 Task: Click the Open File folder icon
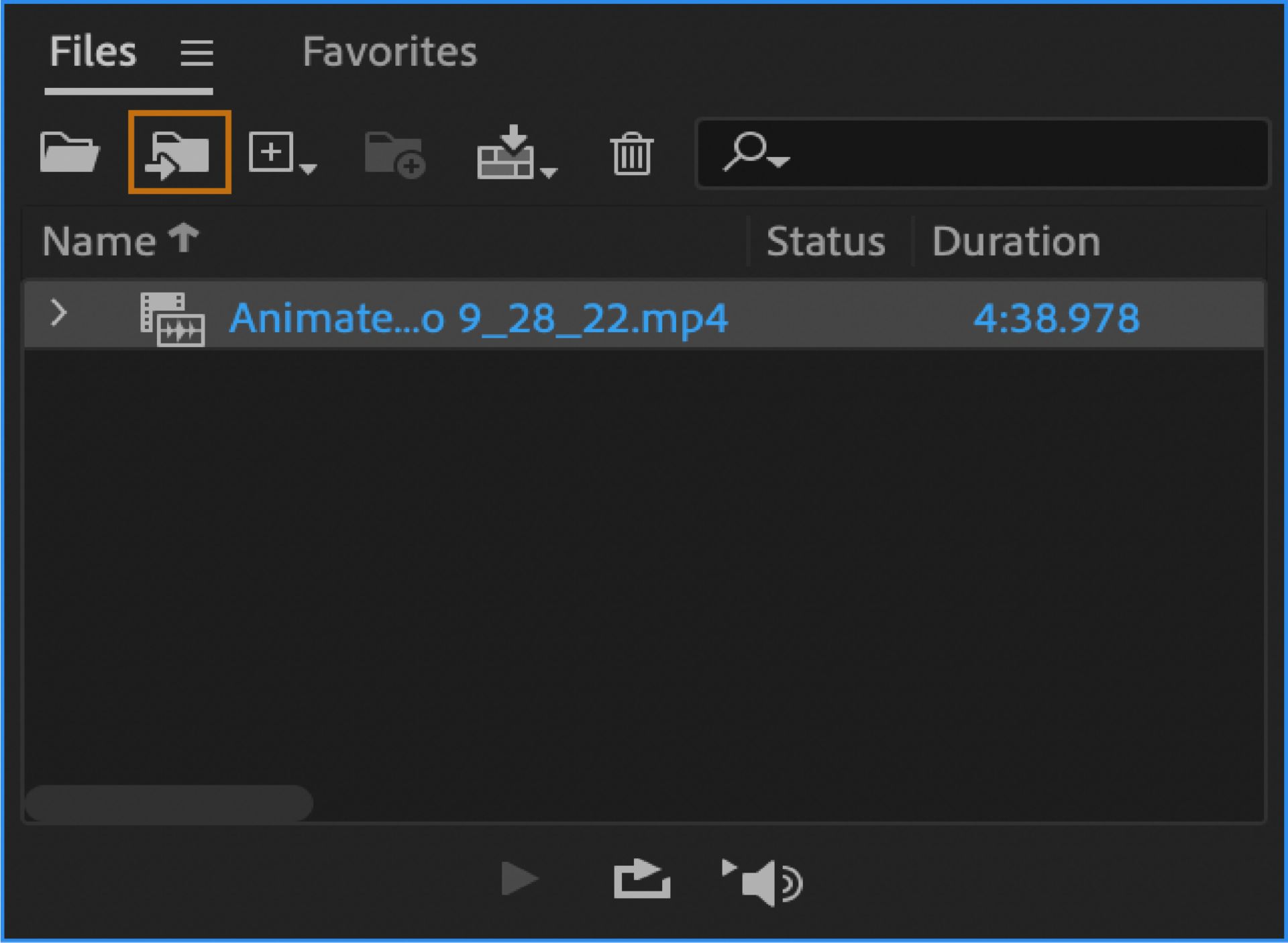point(70,153)
